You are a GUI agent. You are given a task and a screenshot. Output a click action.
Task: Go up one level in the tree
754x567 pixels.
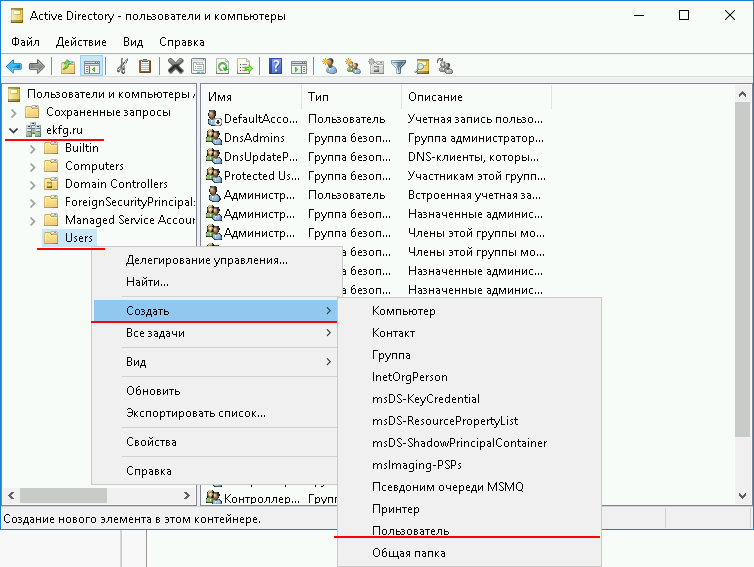68,66
